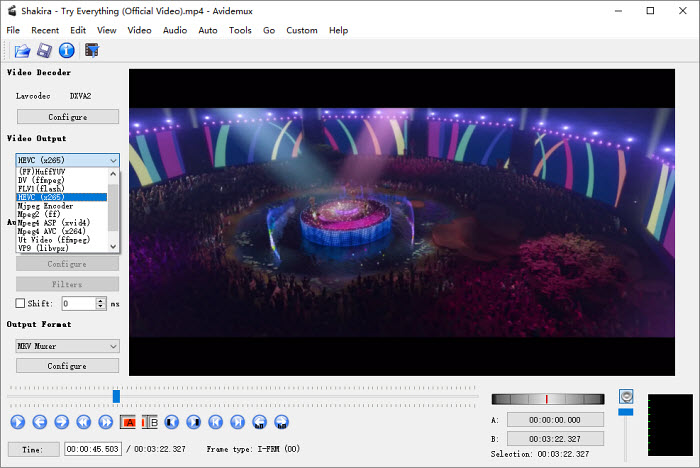The height and width of the screenshot is (468, 700).
Task: Open the Help menu
Action: (338, 30)
